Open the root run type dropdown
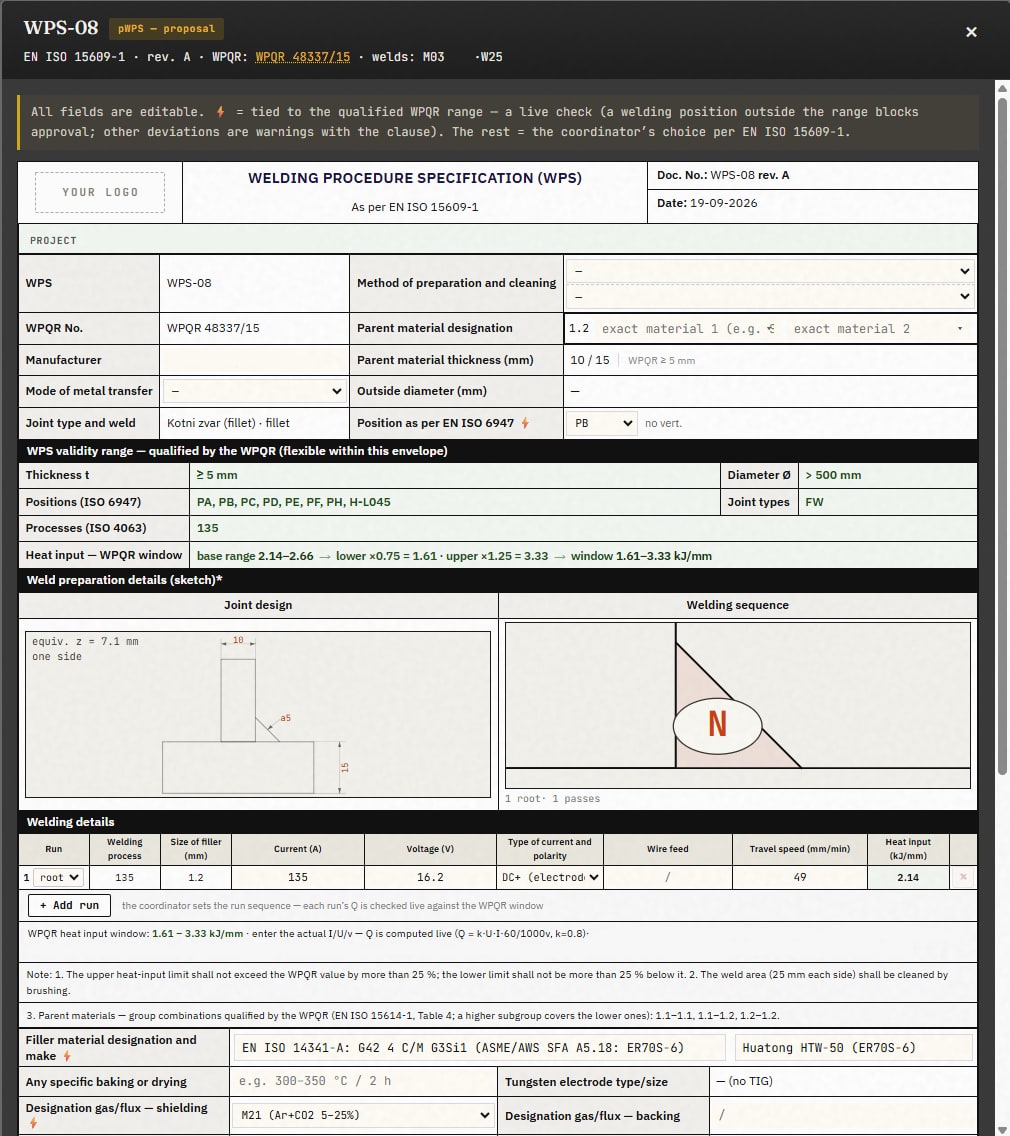1010x1136 pixels. 59,877
